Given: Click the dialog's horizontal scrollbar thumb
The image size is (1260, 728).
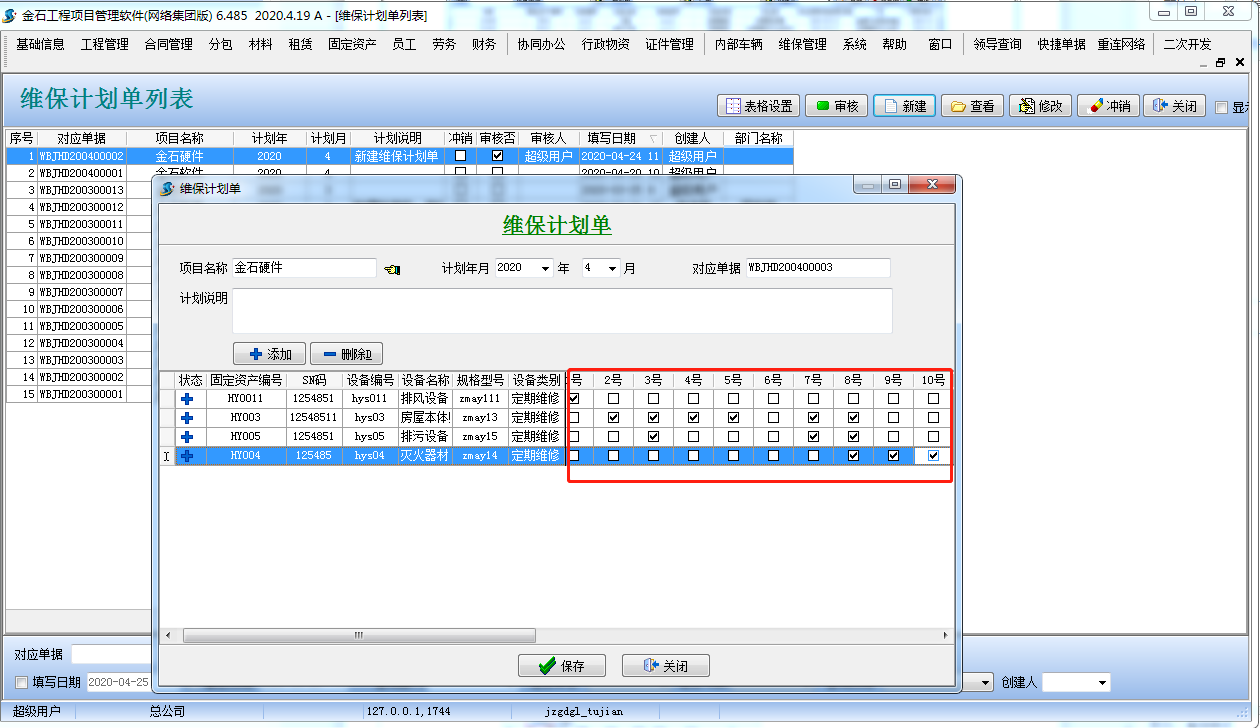Looking at the screenshot, I should (x=358, y=635).
